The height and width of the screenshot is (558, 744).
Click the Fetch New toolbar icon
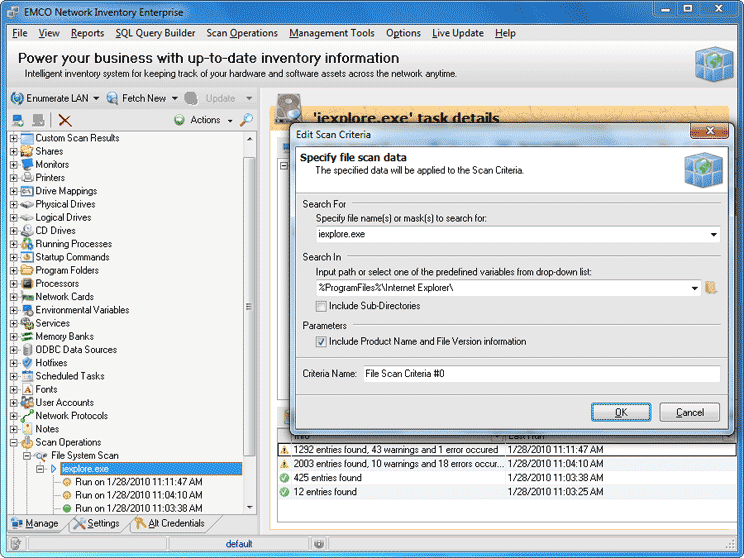pyautogui.click(x=111, y=98)
